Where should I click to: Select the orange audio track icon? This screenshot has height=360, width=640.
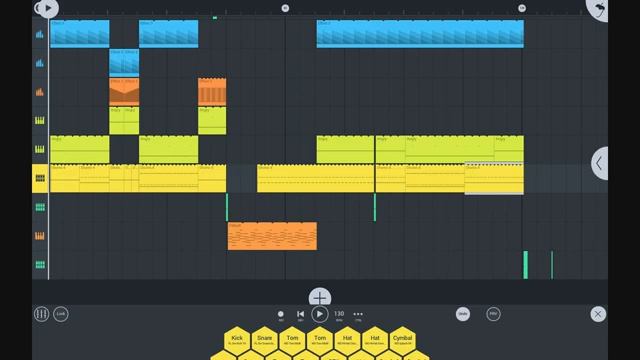pos(40,92)
